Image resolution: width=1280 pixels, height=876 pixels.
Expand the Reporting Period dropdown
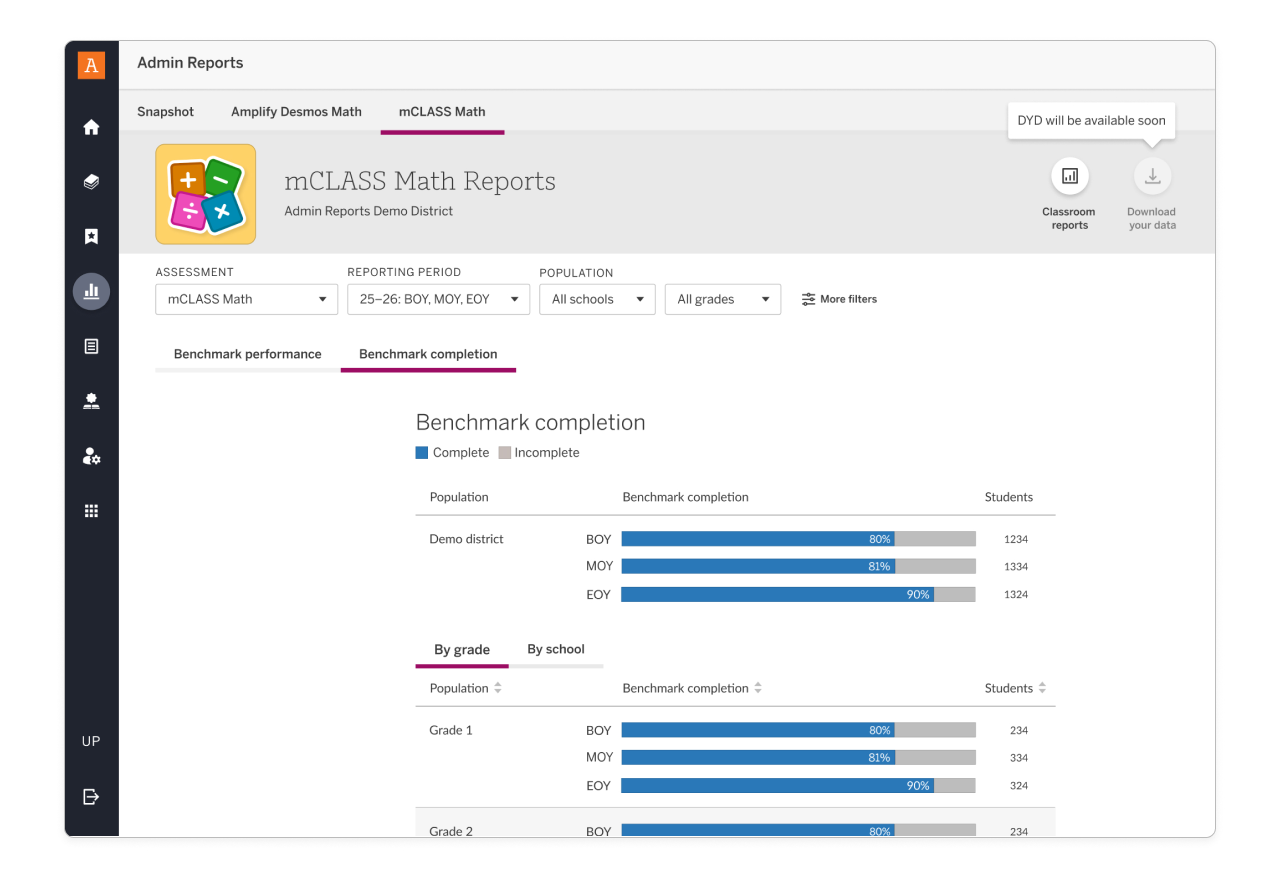pyautogui.click(x=438, y=298)
